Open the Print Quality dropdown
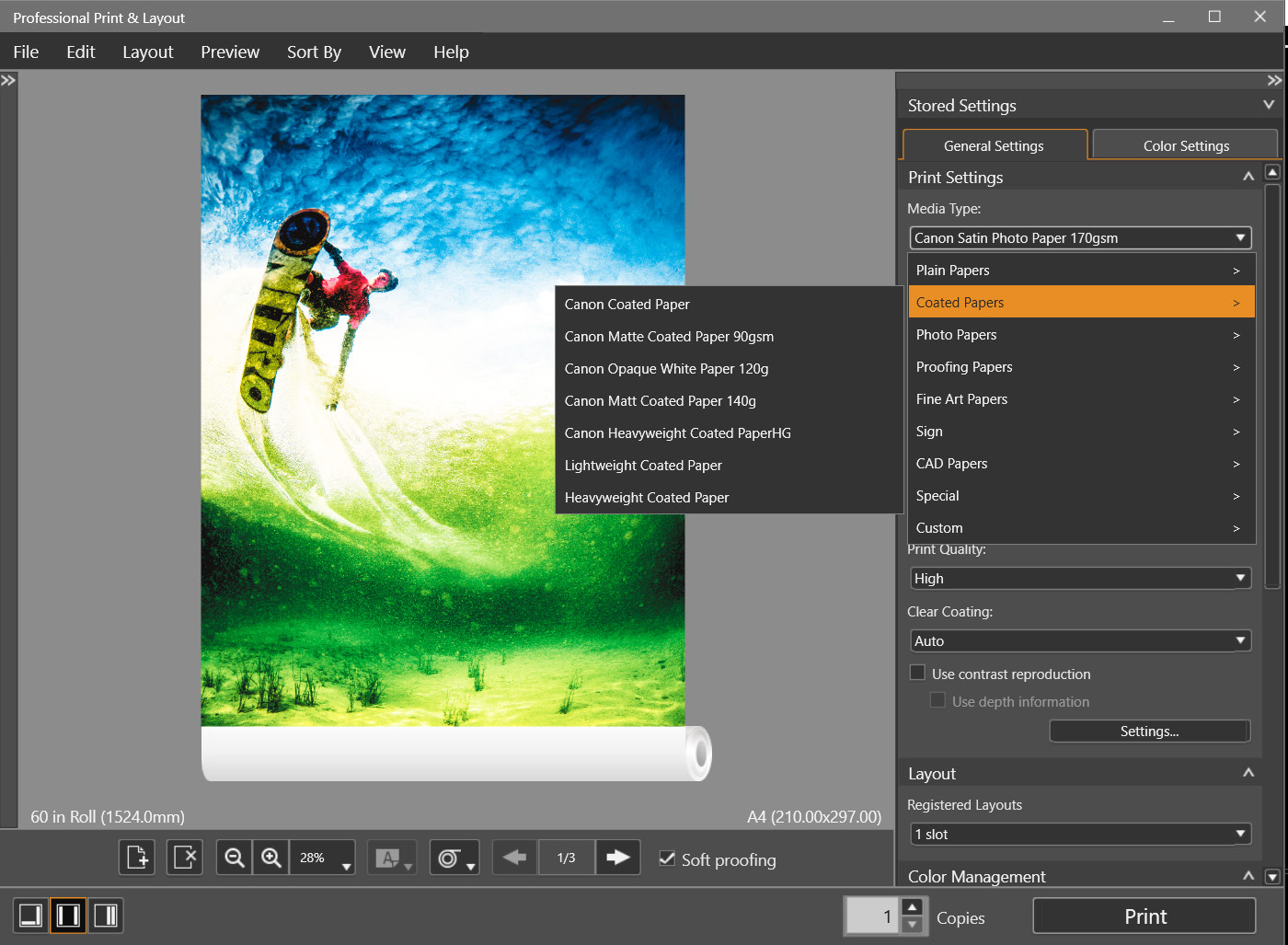1288x945 pixels. coord(1080,578)
